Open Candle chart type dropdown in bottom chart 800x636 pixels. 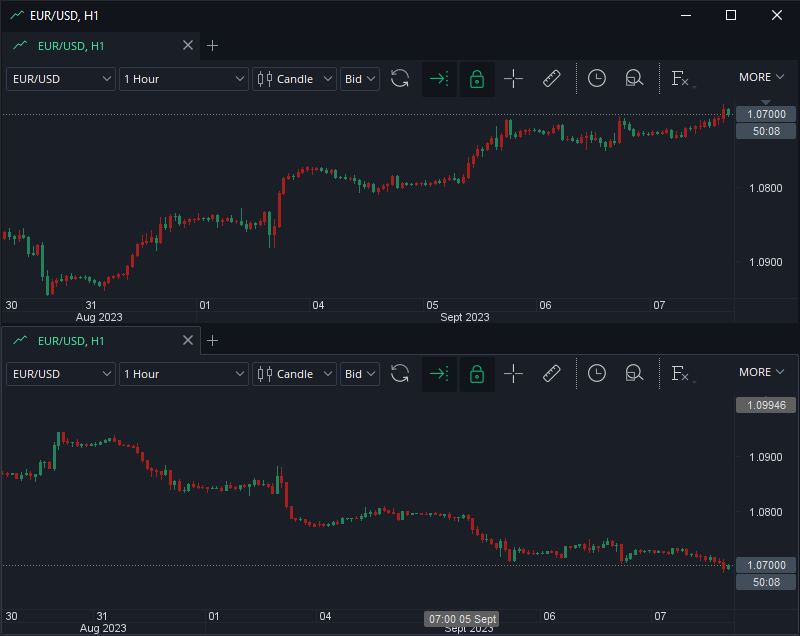point(294,374)
